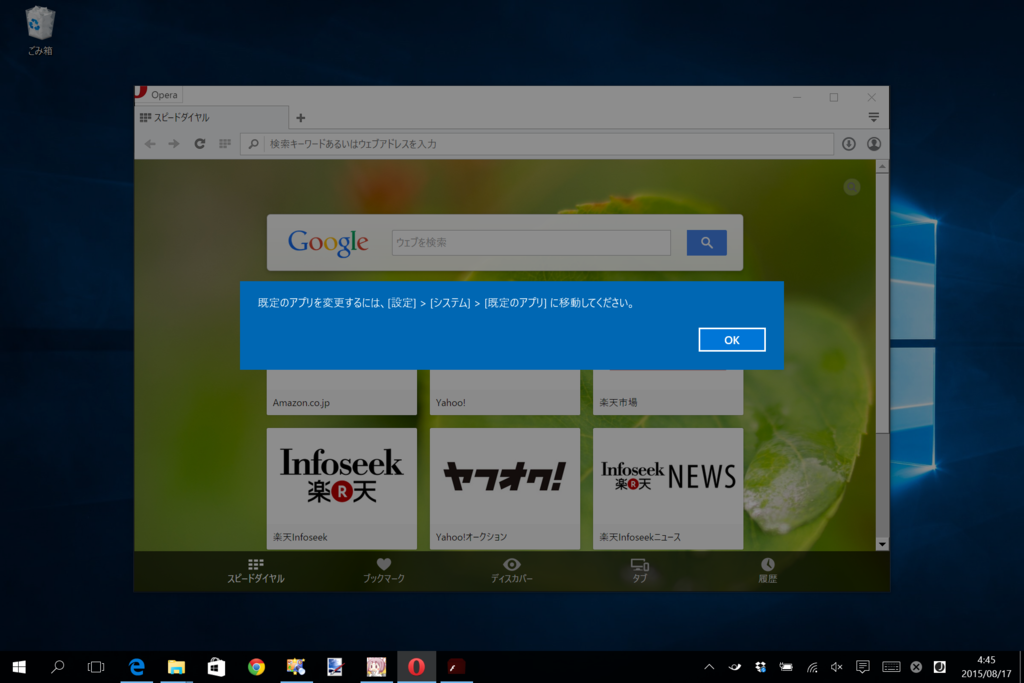Open the Opera menu button

(x=157, y=95)
